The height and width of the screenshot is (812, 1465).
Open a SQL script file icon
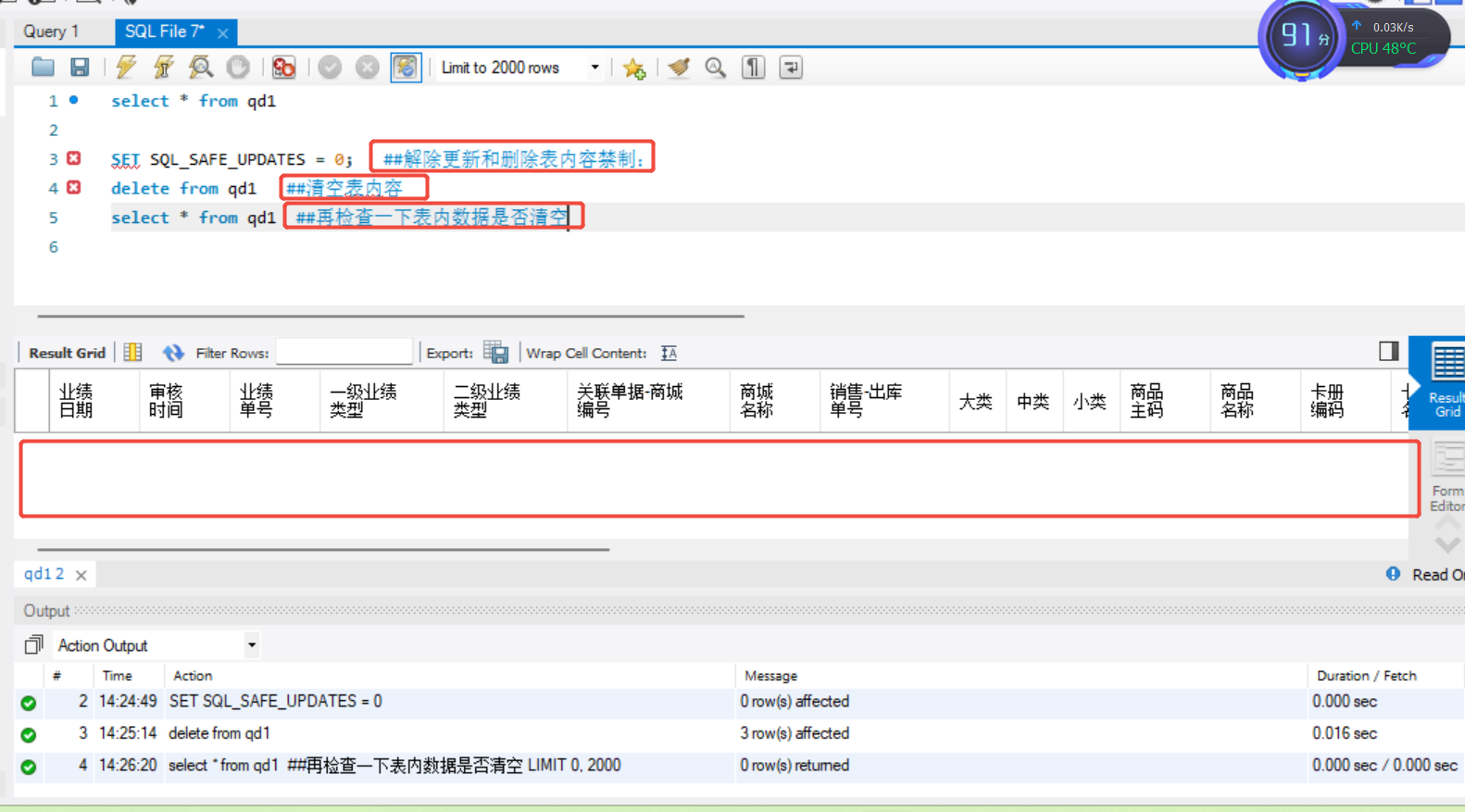43,68
